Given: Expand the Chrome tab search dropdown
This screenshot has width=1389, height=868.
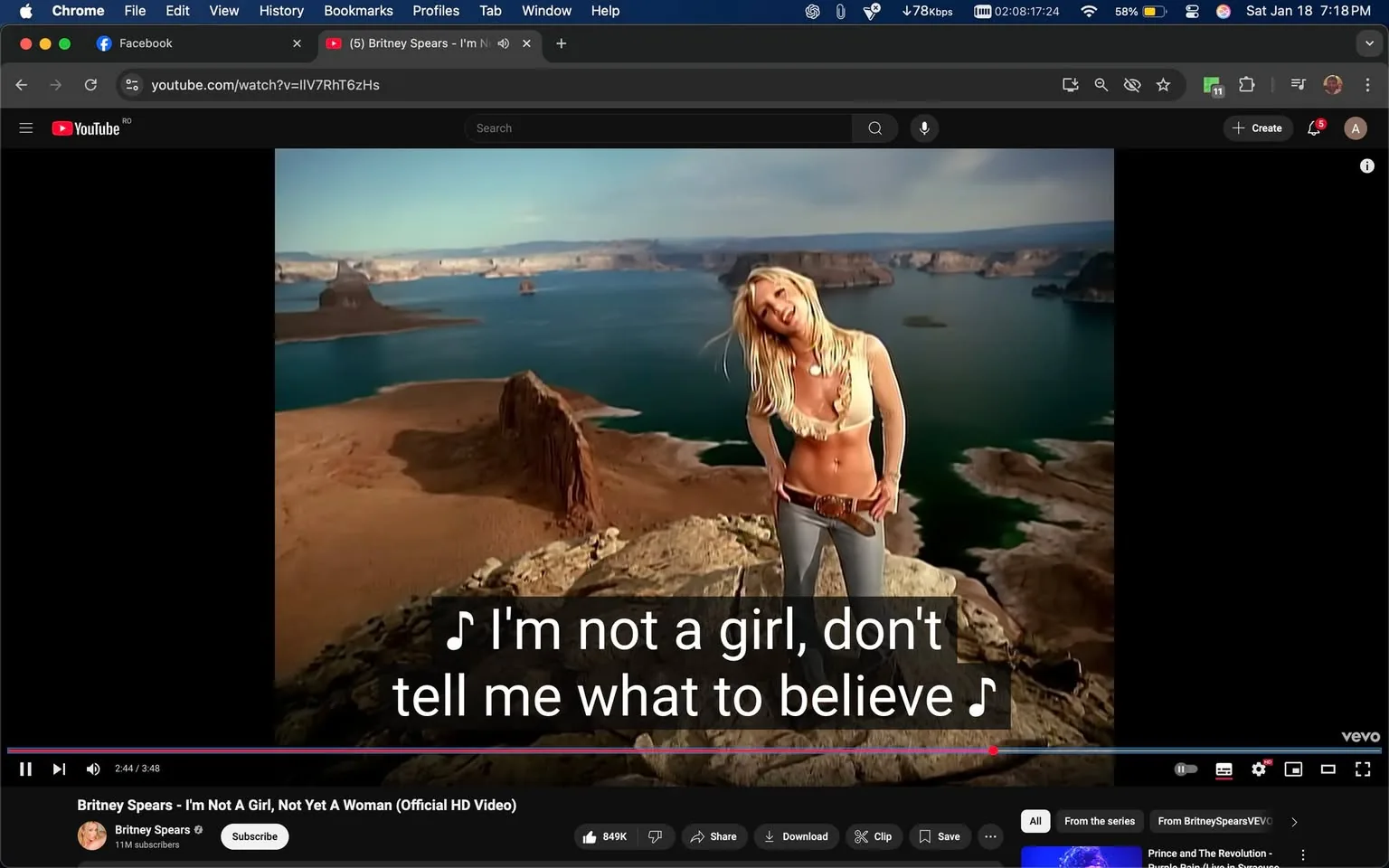Looking at the screenshot, I should click(x=1369, y=43).
